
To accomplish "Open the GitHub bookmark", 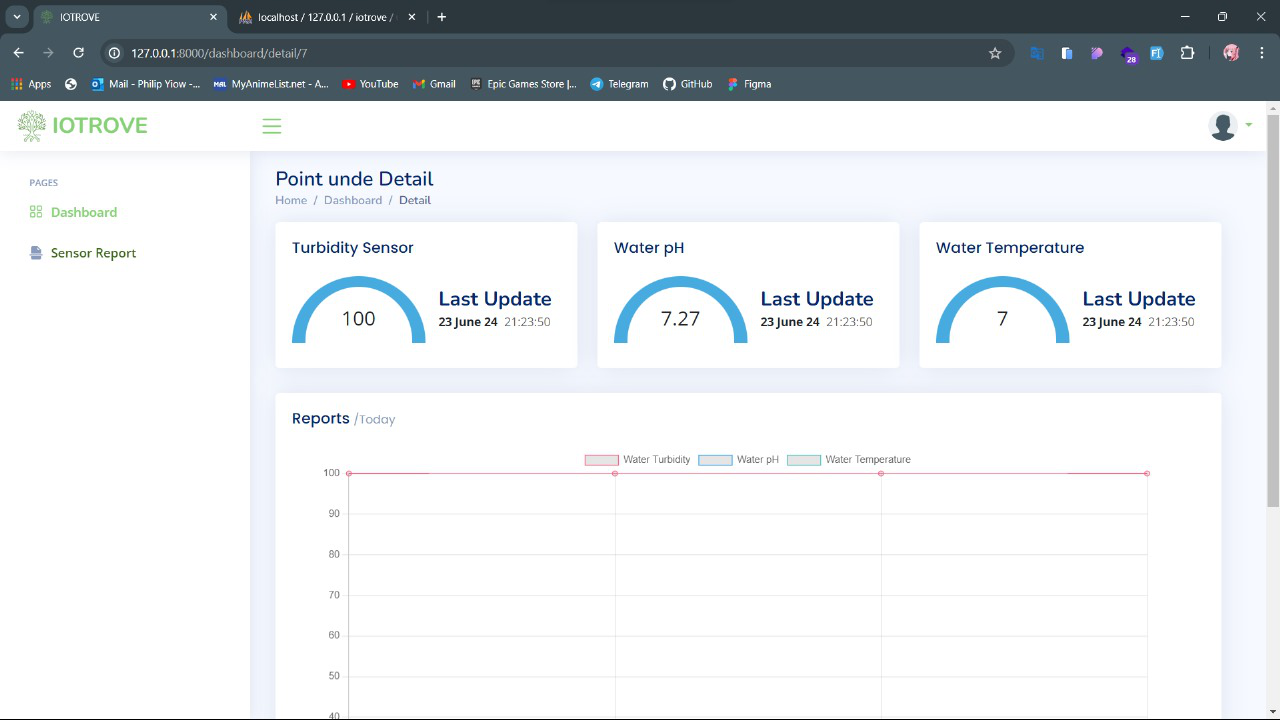I will 688,84.
